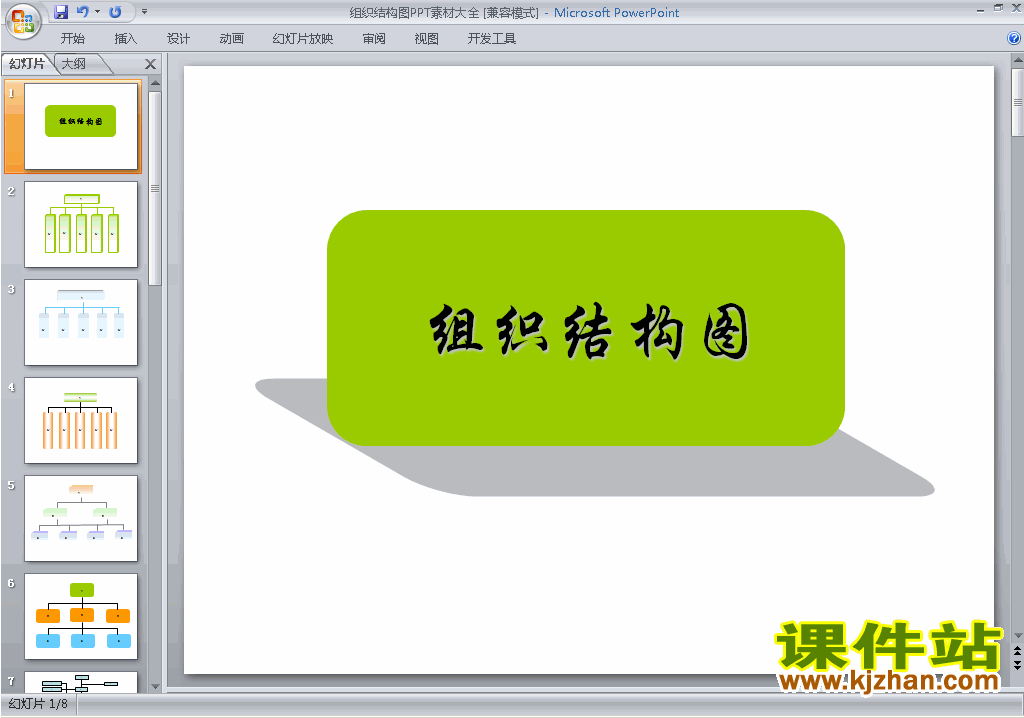The height and width of the screenshot is (718, 1024).
Task: Click the slide editor vertical scrollbar thumb
Action: (x=1017, y=102)
